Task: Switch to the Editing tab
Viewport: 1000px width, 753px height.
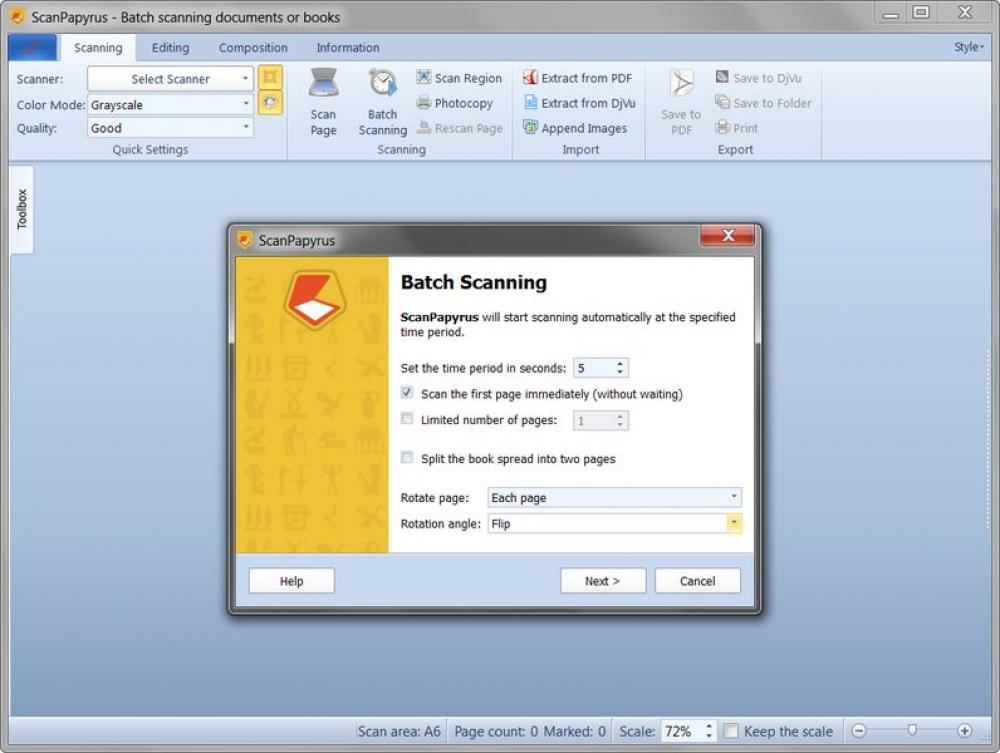Action: pos(170,48)
